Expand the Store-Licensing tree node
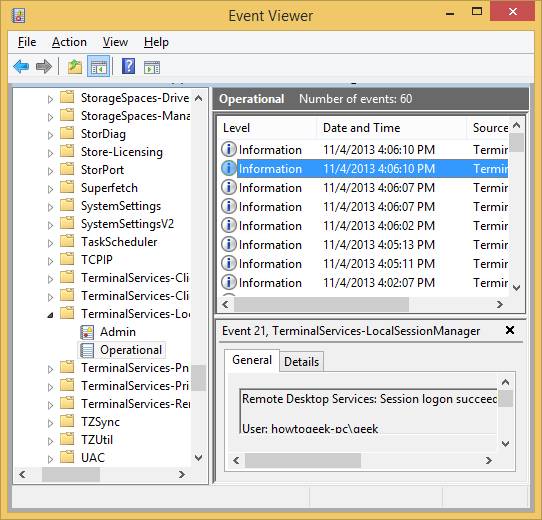 pyautogui.click(x=50, y=153)
